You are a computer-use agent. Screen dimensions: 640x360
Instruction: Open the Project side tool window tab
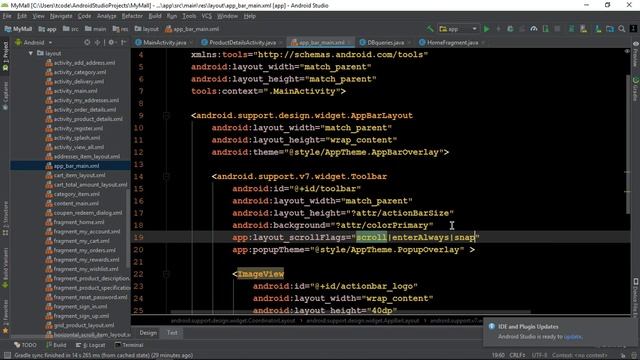click(x=5, y=56)
